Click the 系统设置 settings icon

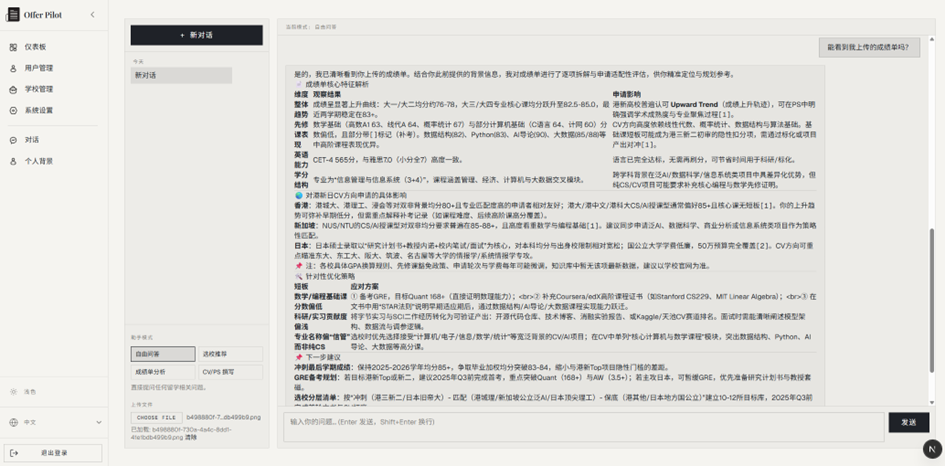13,110
